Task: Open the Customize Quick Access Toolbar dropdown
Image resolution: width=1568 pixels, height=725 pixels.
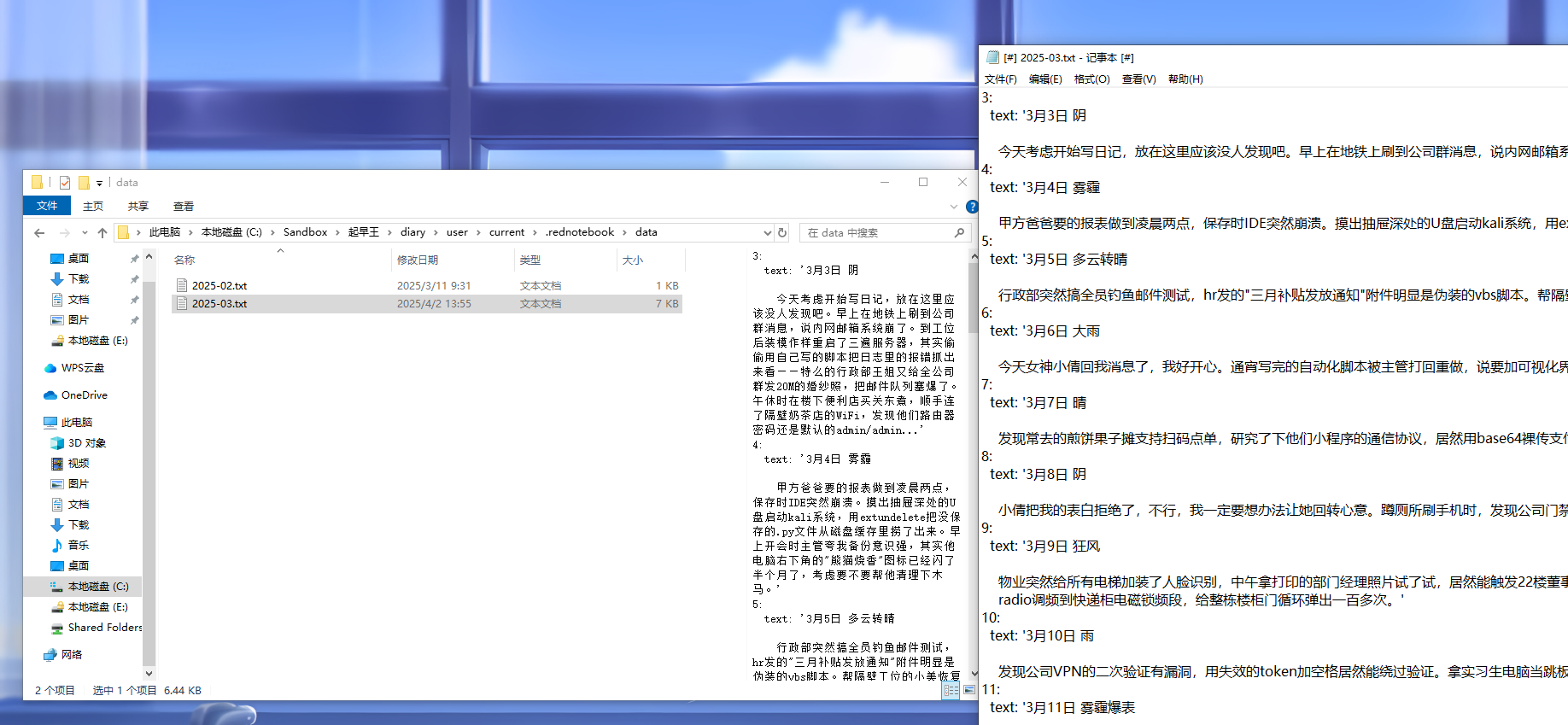Action: click(100, 183)
